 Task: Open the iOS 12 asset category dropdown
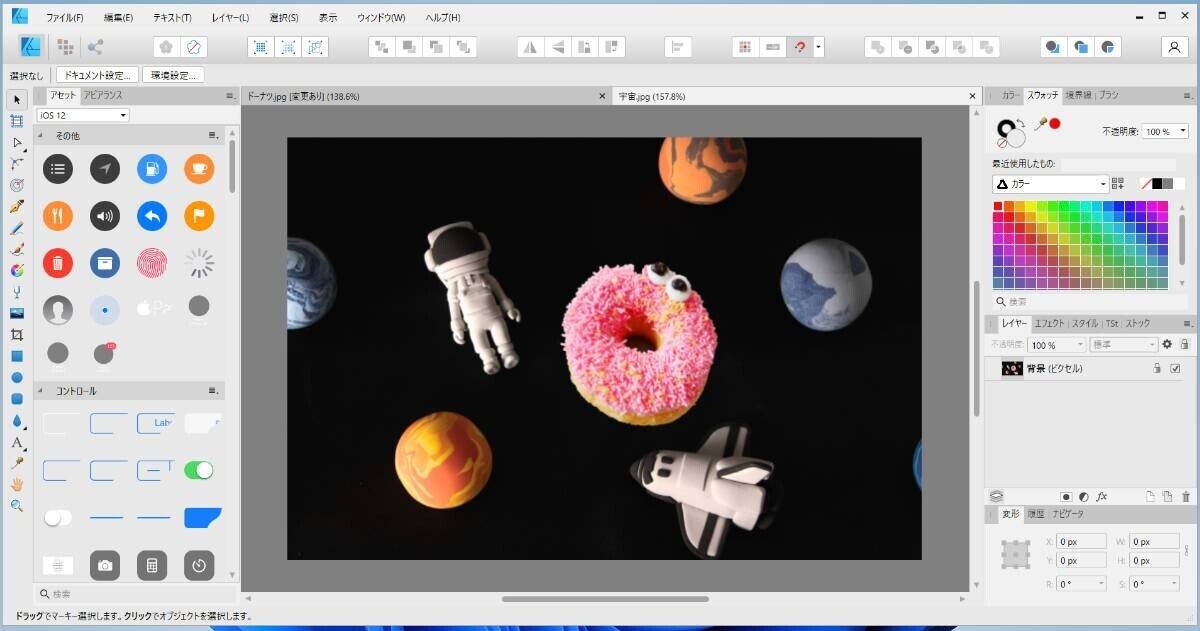tap(83, 115)
